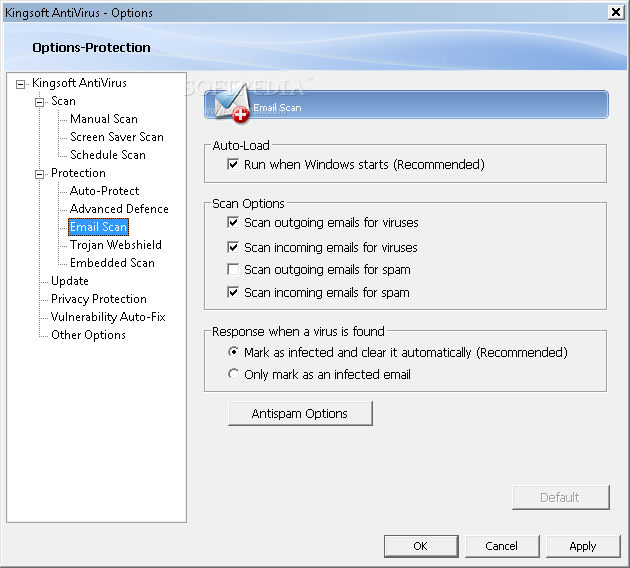Image resolution: width=630 pixels, height=568 pixels.
Task: Select the Protection node label
Action: click(78, 173)
